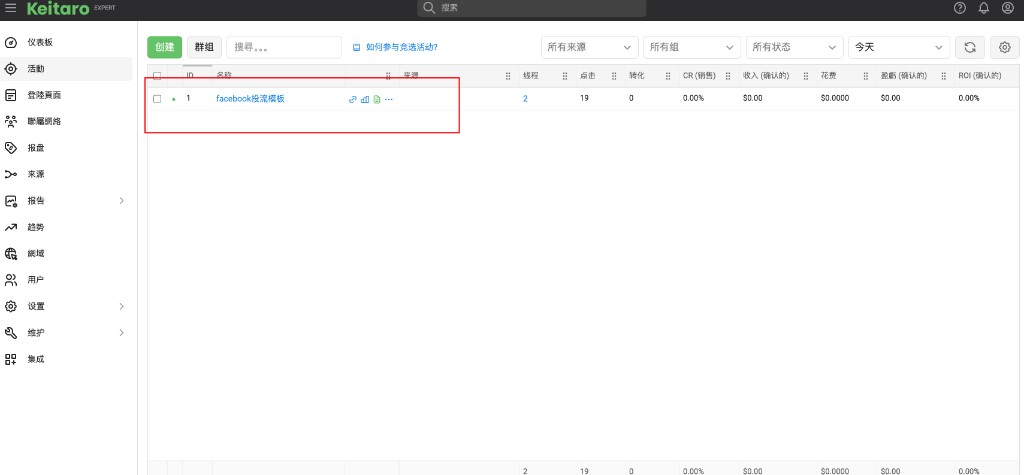
Task: Open the user account icon
Action: 1008,8
